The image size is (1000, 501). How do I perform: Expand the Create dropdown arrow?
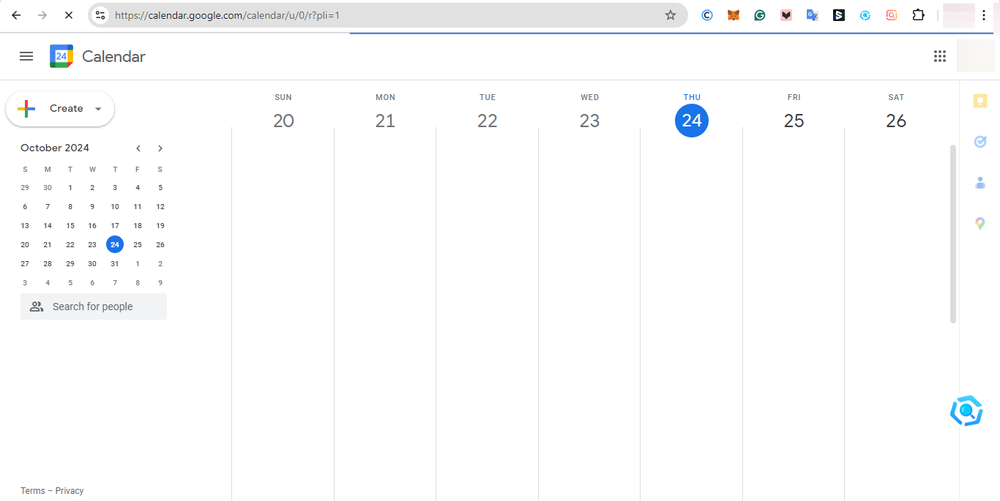point(98,109)
